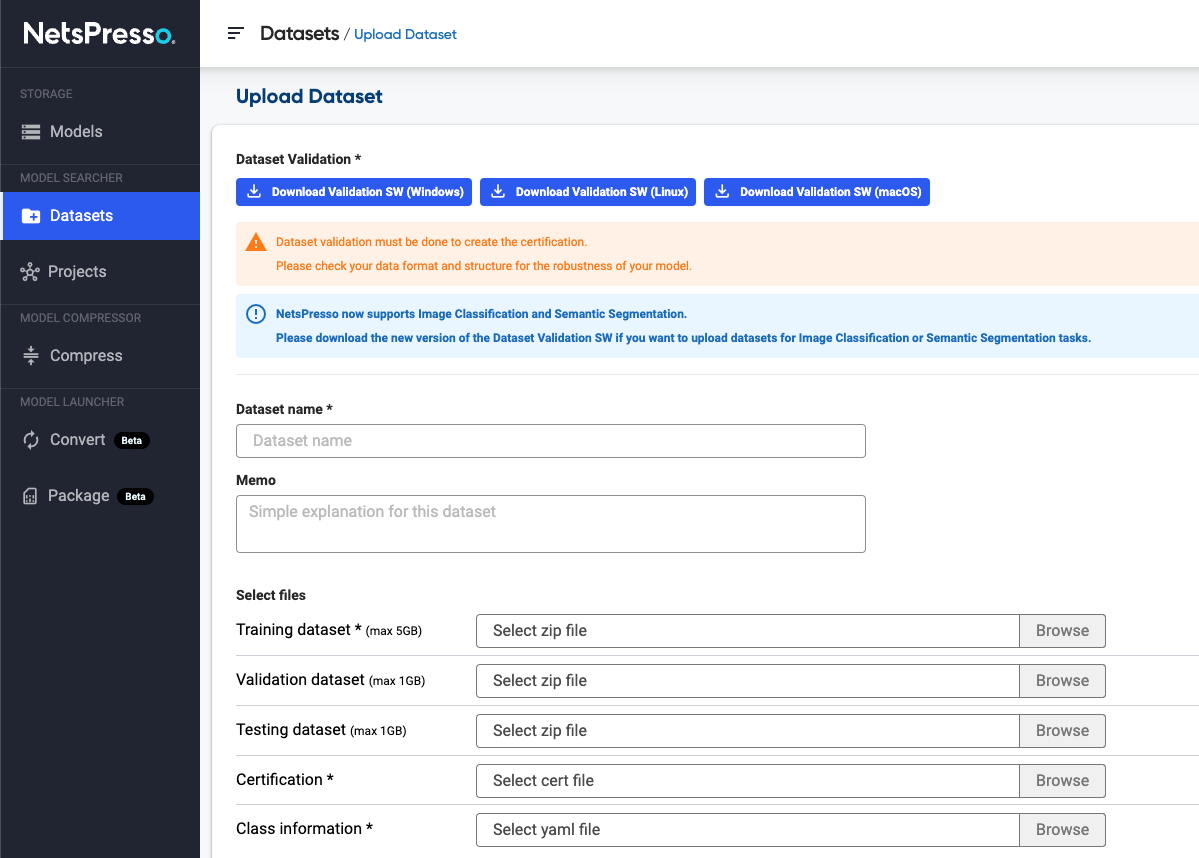Open Models in the sidebar
This screenshot has height=858, width=1199.
[x=100, y=132]
